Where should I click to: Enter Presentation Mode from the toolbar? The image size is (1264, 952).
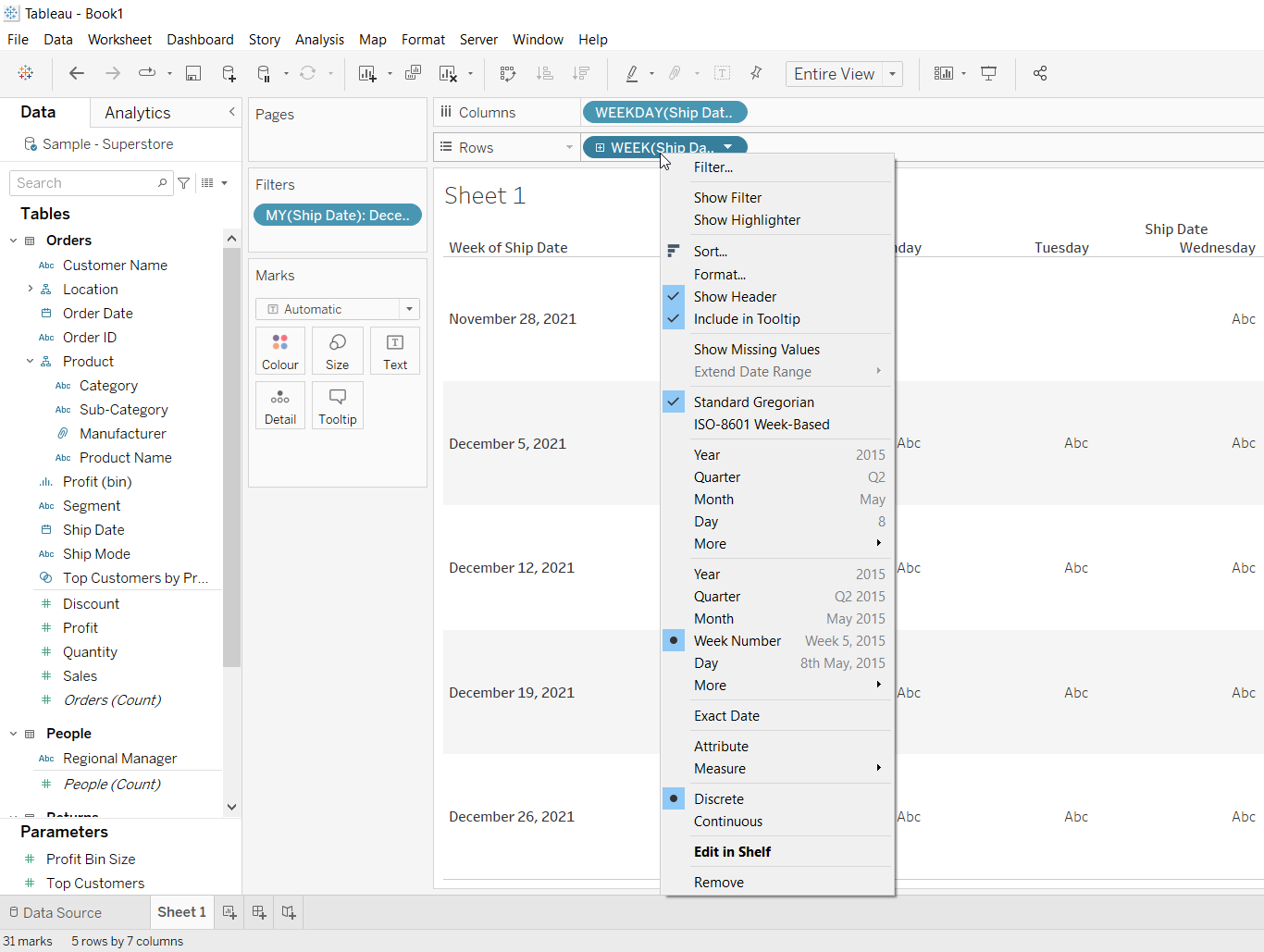[x=988, y=72]
